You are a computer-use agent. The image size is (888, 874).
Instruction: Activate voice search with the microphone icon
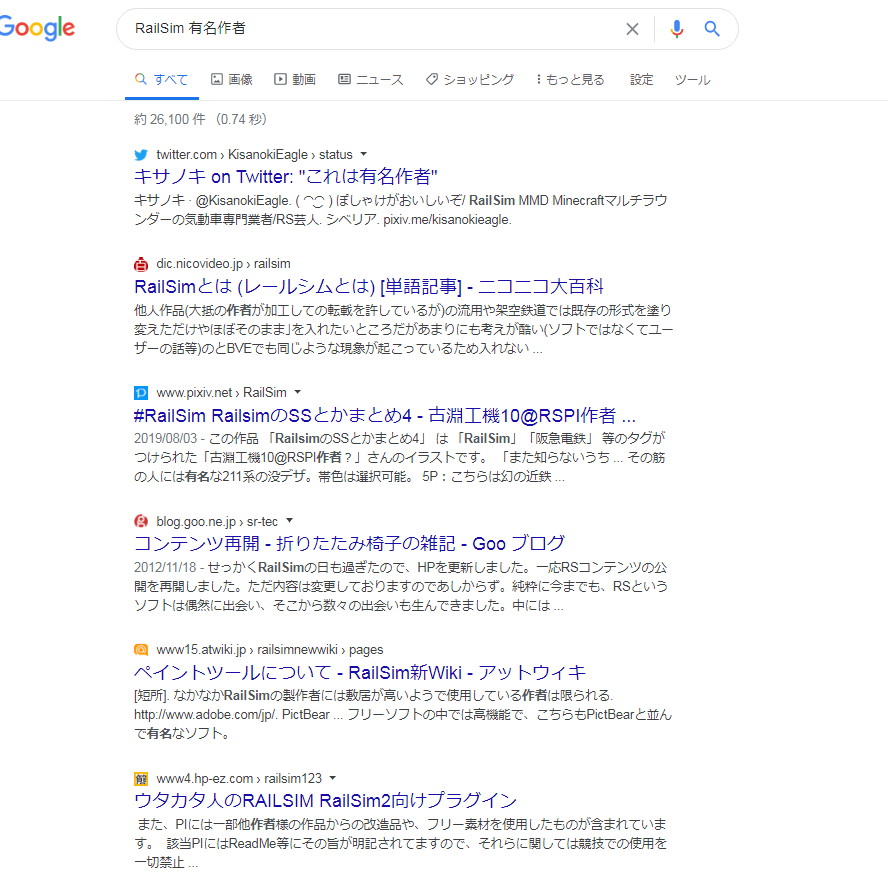click(676, 29)
